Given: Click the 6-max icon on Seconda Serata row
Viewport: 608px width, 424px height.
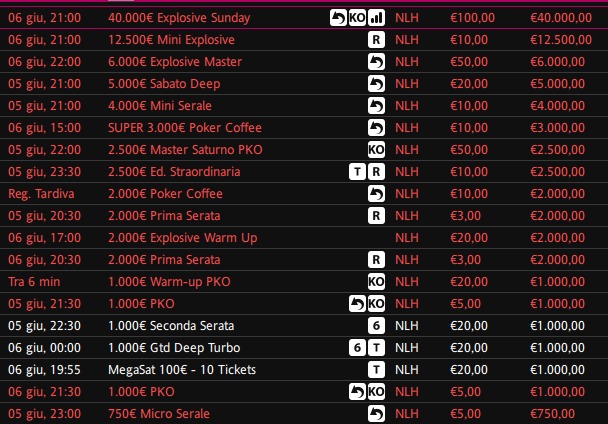Looking at the screenshot, I should (x=376, y=326).
